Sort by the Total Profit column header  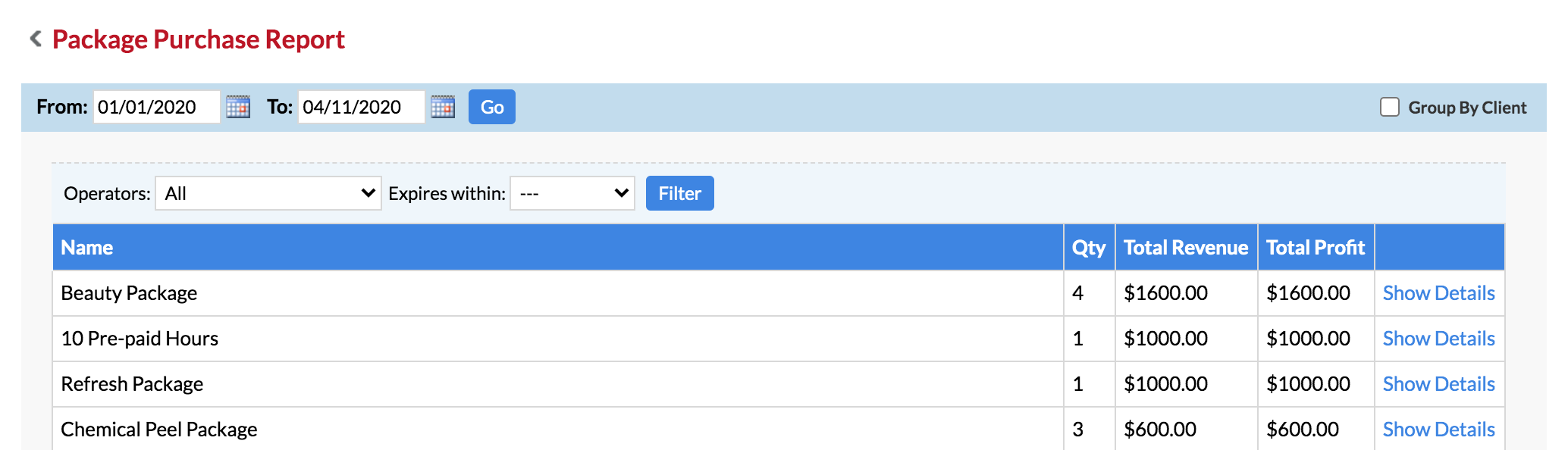pyautogui.click(x=1316, y=248)
